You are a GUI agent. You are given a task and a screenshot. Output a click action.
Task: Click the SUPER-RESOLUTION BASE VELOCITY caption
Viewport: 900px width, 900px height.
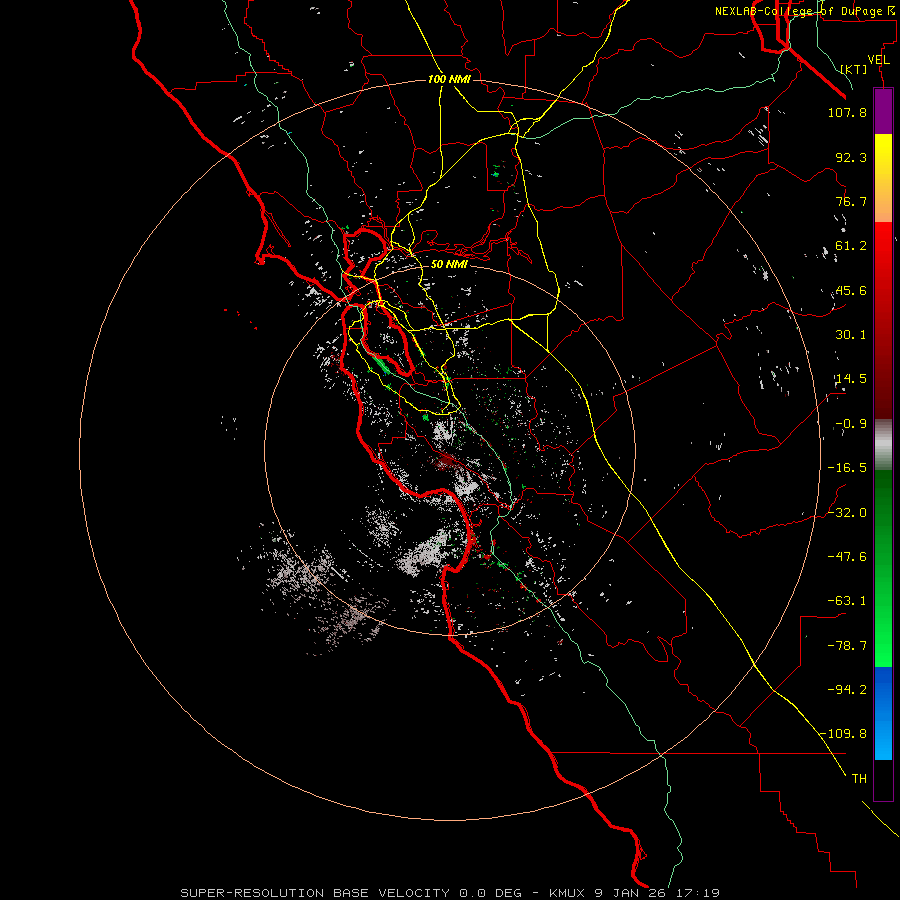pos(450,893)
